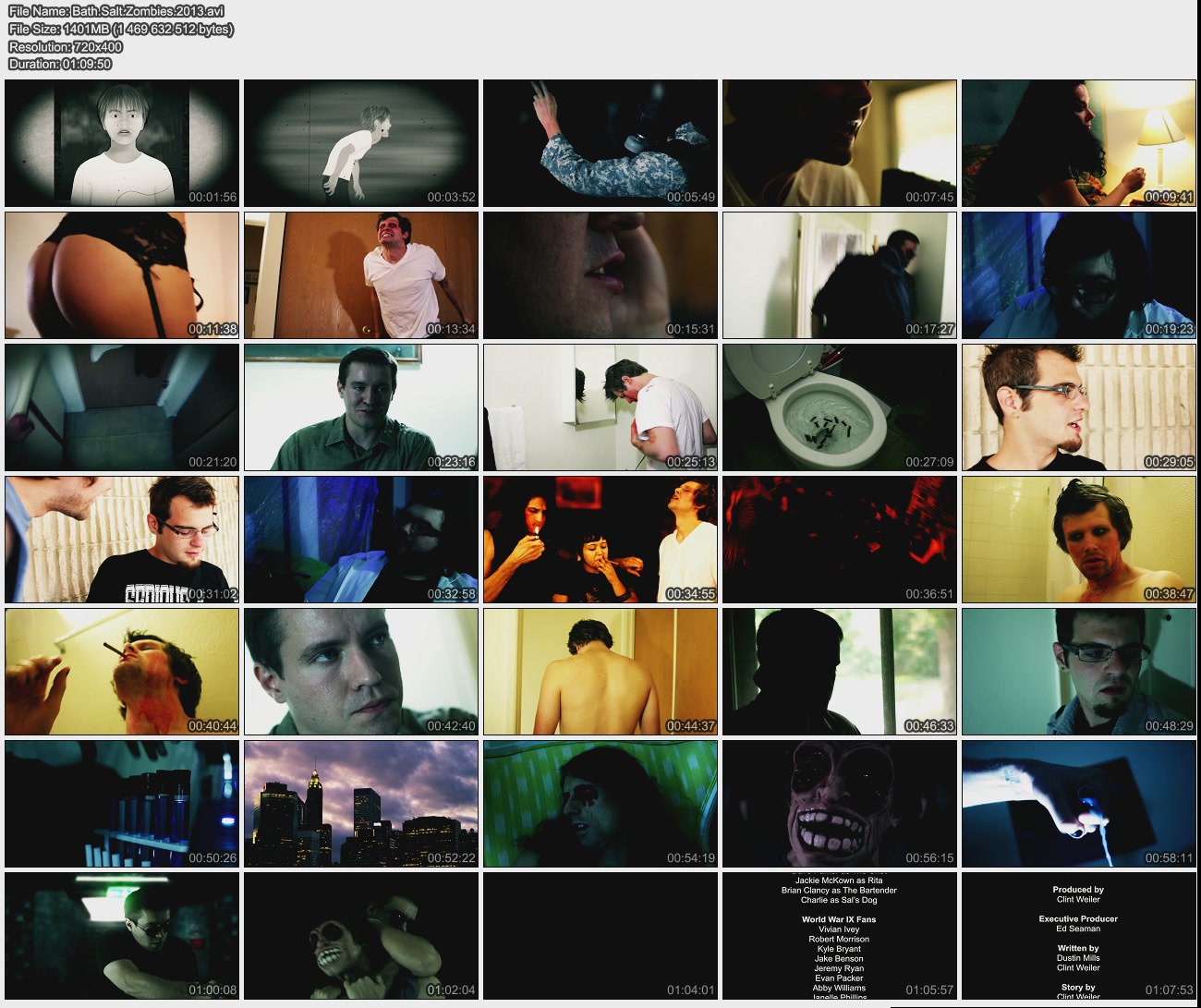
Task: Open the woman beside lamp thumbnail at 00:09:41
Action: point(1078,142)
